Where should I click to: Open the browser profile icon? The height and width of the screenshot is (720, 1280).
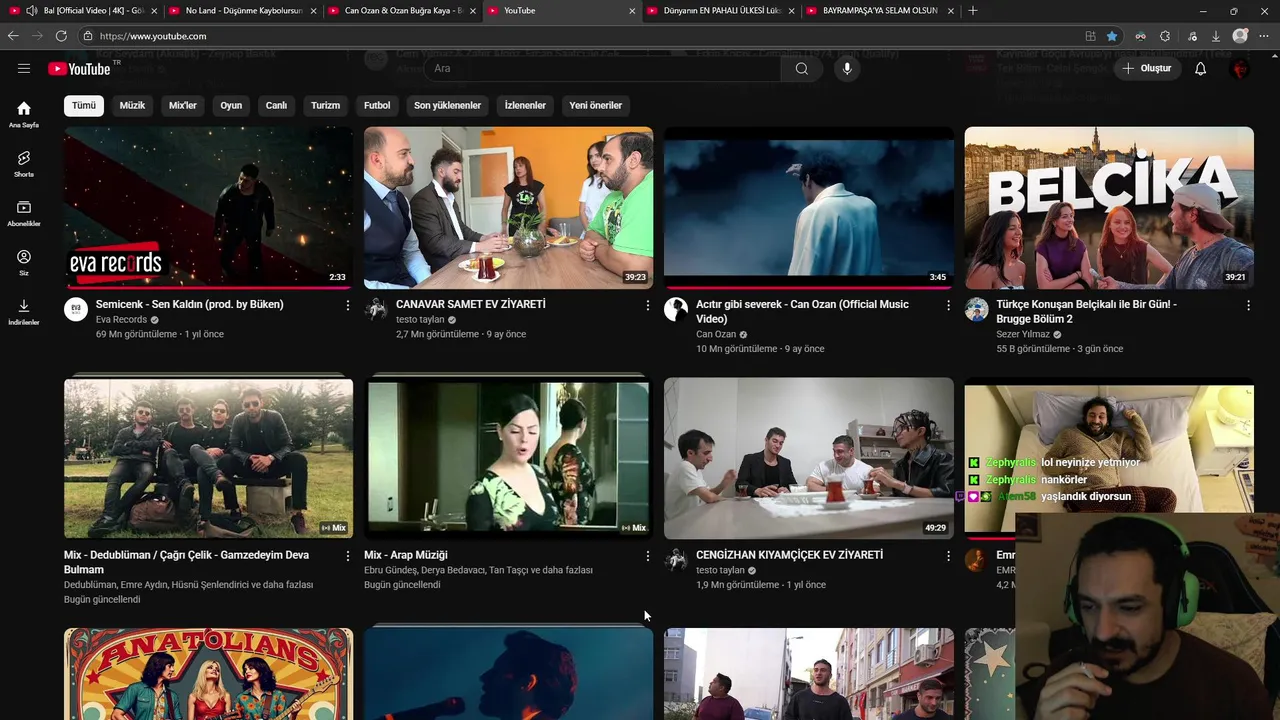click(1240, 36)
